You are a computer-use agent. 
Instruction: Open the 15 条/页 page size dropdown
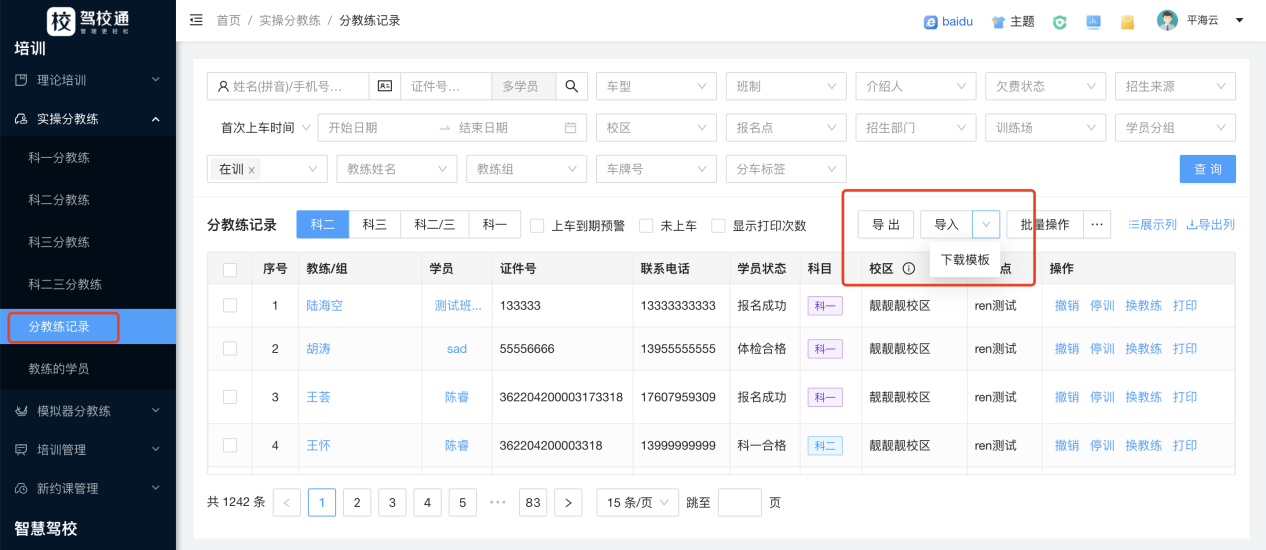point(637,503)
